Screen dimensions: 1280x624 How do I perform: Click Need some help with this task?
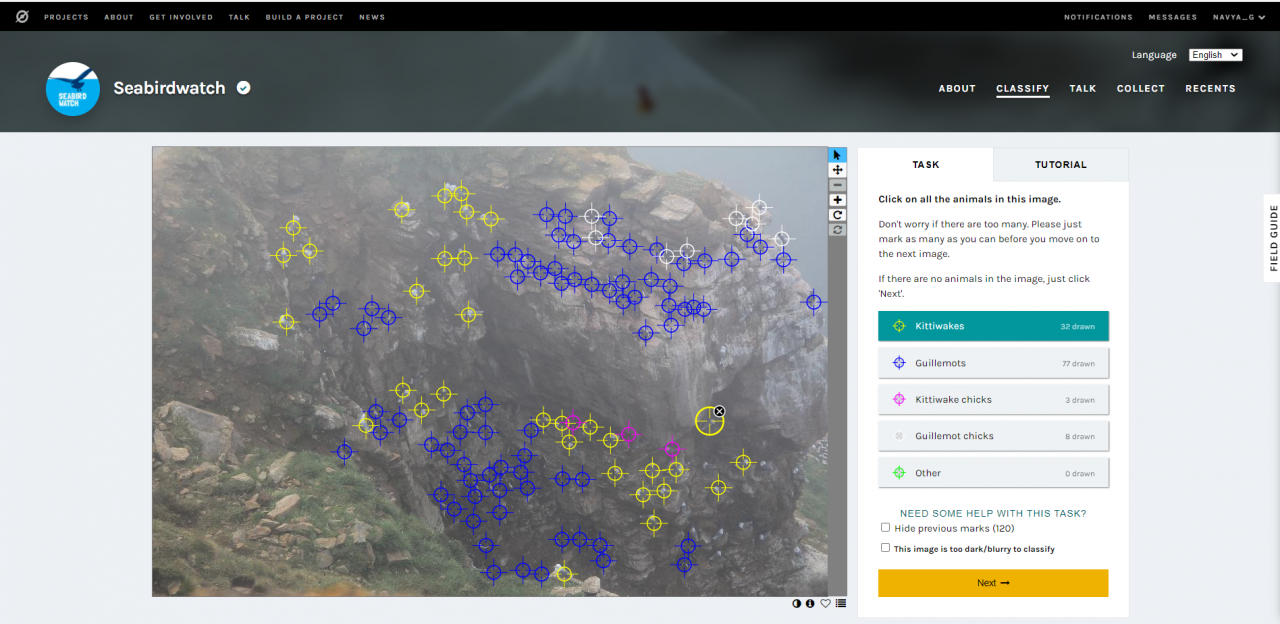[x=993, y=513]
